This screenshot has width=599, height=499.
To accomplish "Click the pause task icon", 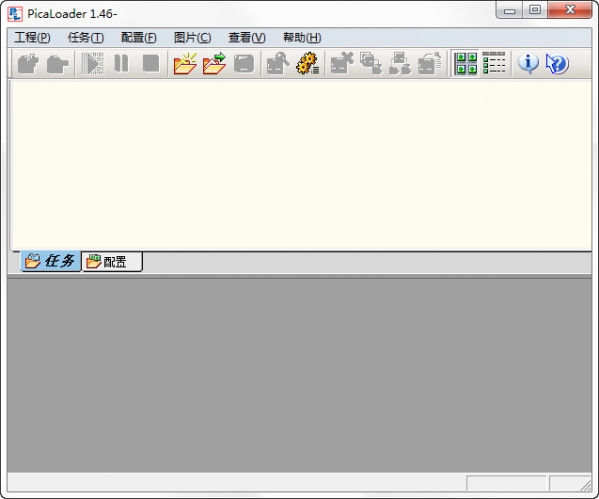I will 121,63.
